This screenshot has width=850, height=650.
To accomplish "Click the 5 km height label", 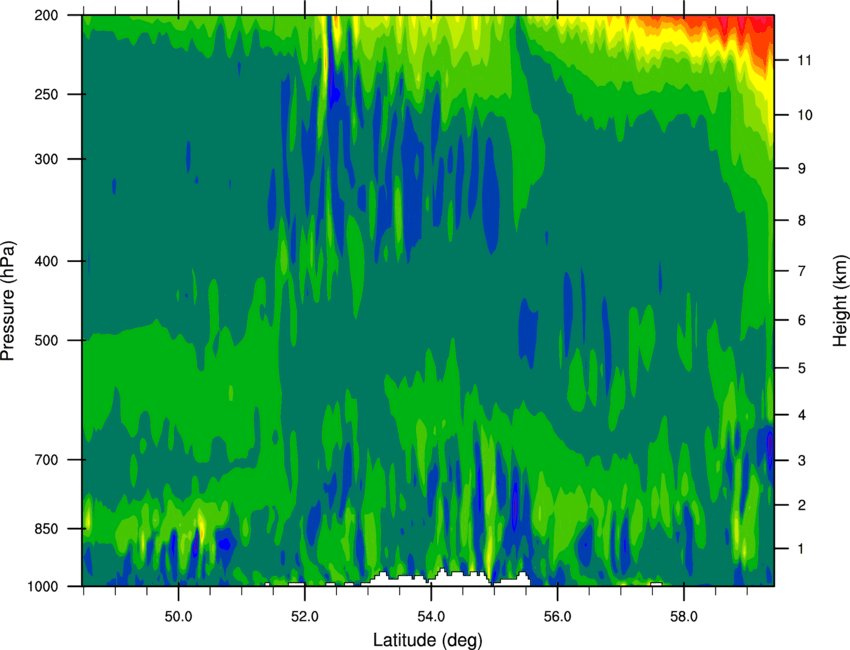I will [802, 368].
